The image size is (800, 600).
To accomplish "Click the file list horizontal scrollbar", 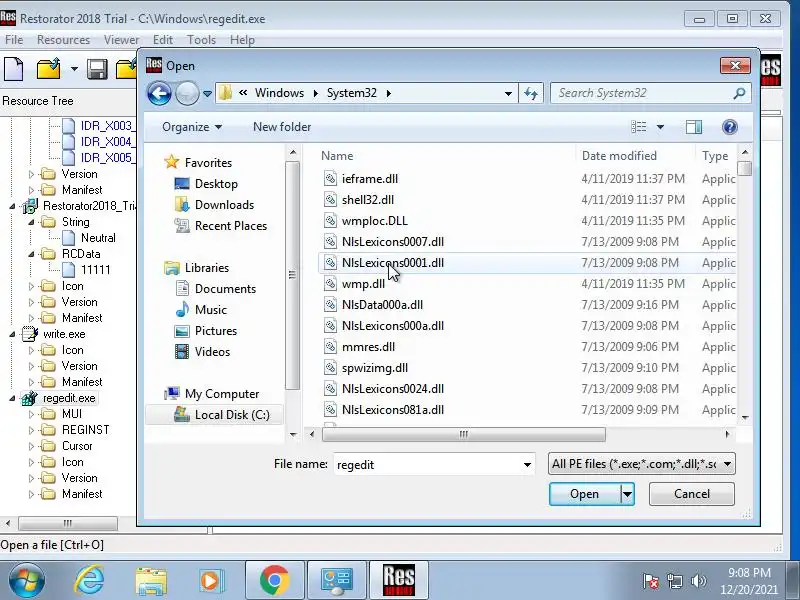I will pyautogui.click(x=463, y=435).
